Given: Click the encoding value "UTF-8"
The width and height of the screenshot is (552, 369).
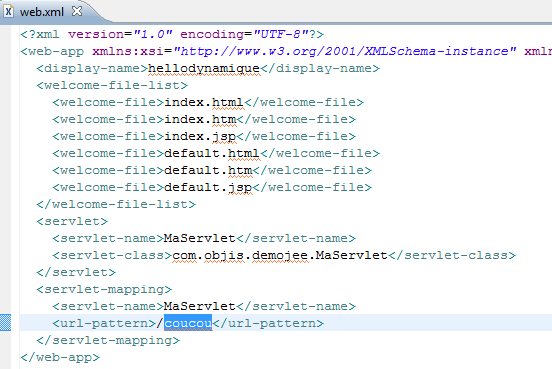Looking at the screenshot, I should click(x=280, y=35).
